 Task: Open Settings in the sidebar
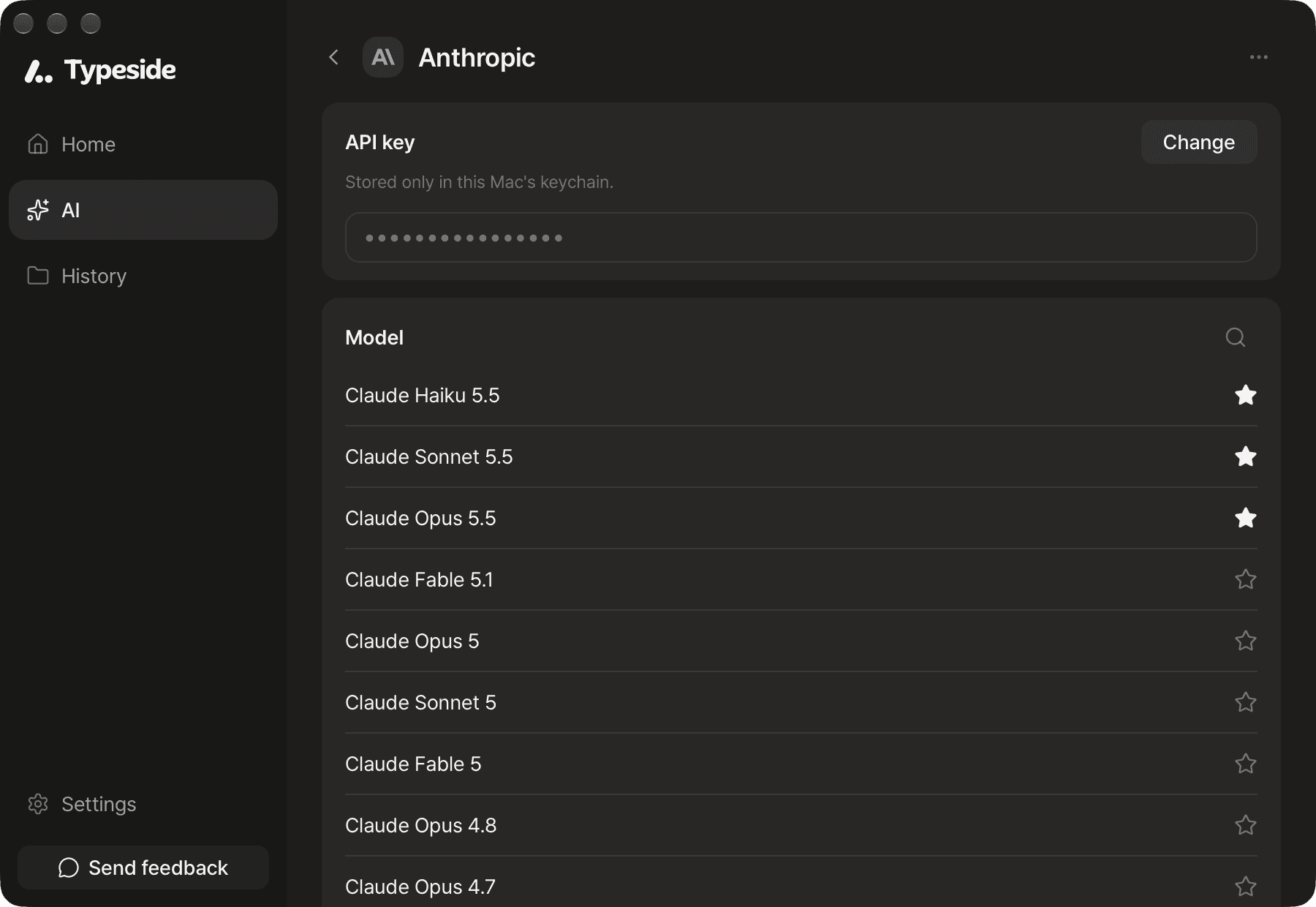[143, 804]
